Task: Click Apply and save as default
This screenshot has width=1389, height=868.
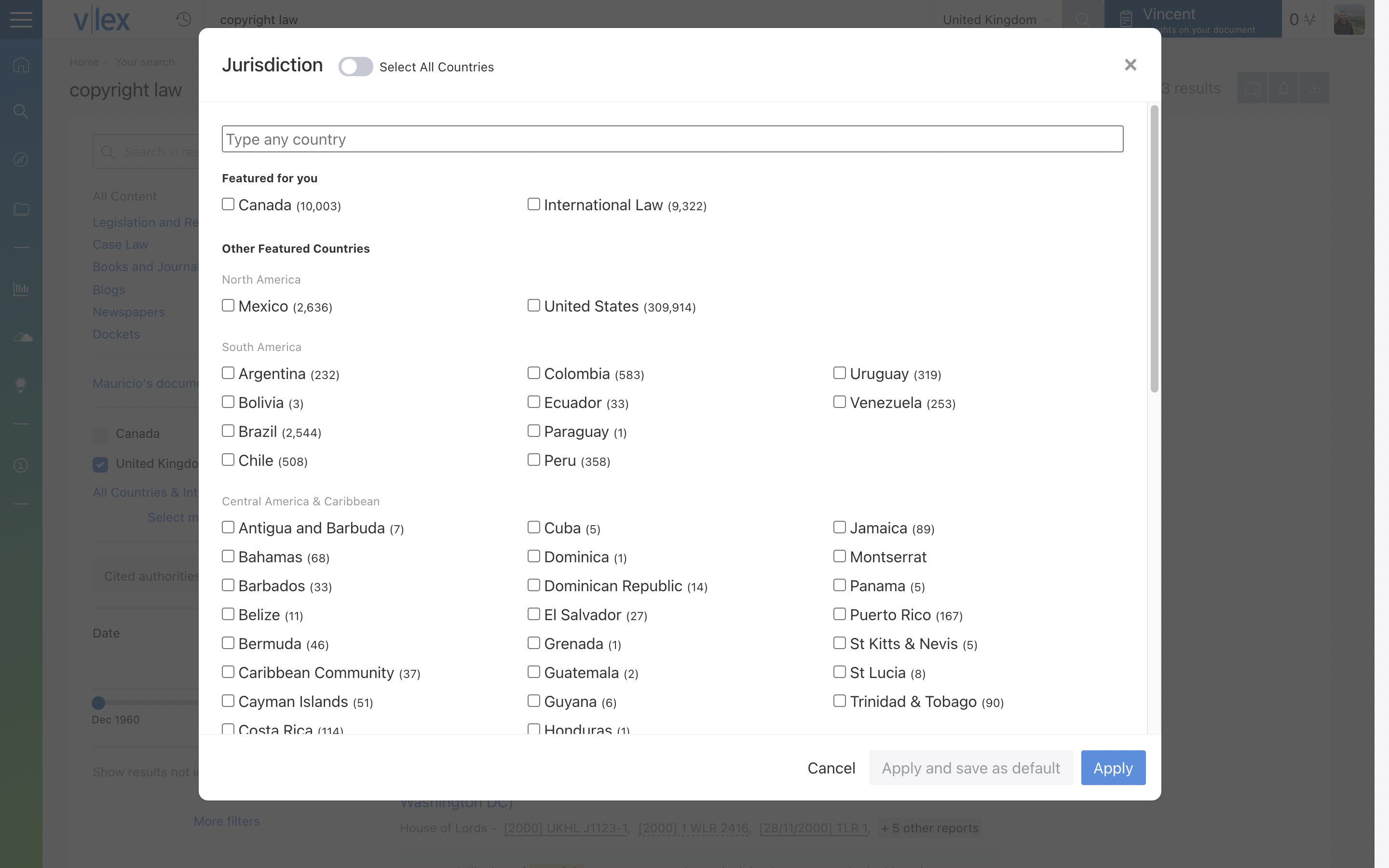Action: tap(970, 768)
